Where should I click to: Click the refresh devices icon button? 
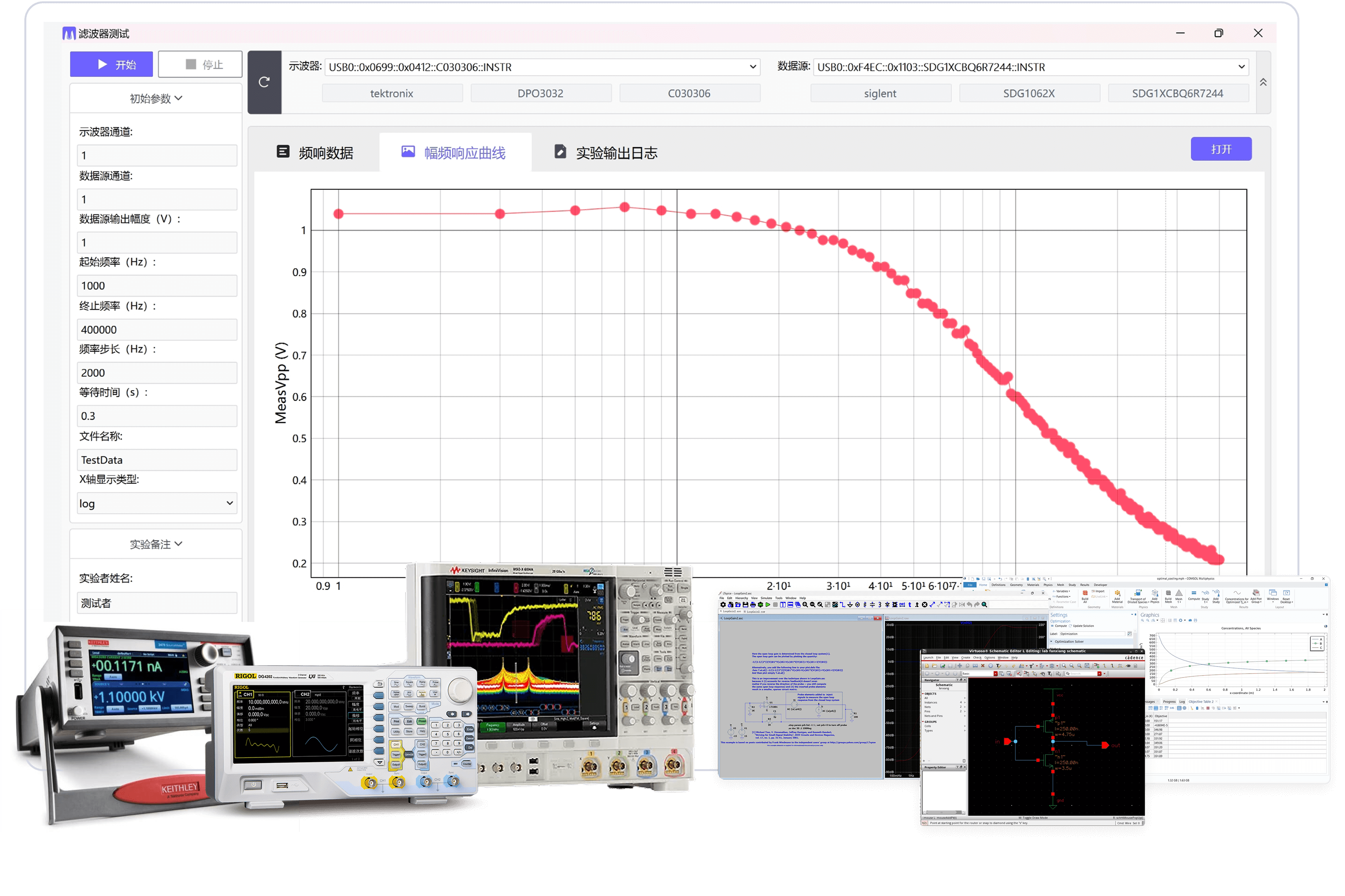coord(264,82)
